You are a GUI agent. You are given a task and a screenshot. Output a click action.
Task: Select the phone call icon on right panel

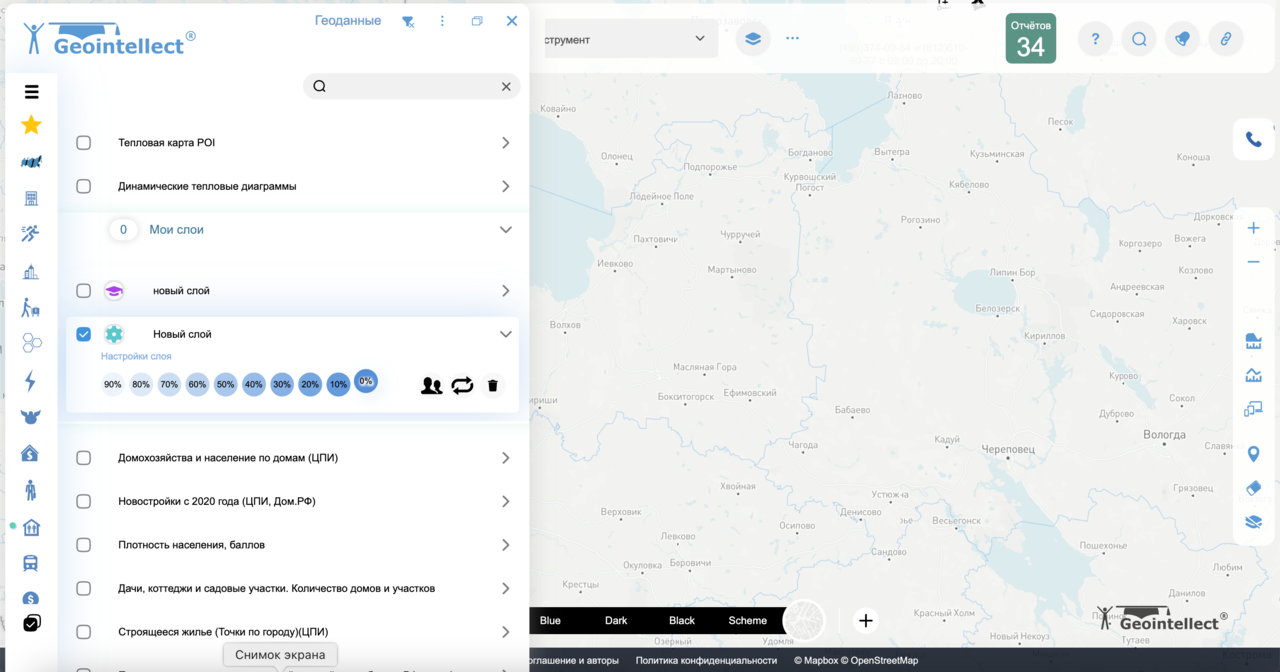(1253, 139)
